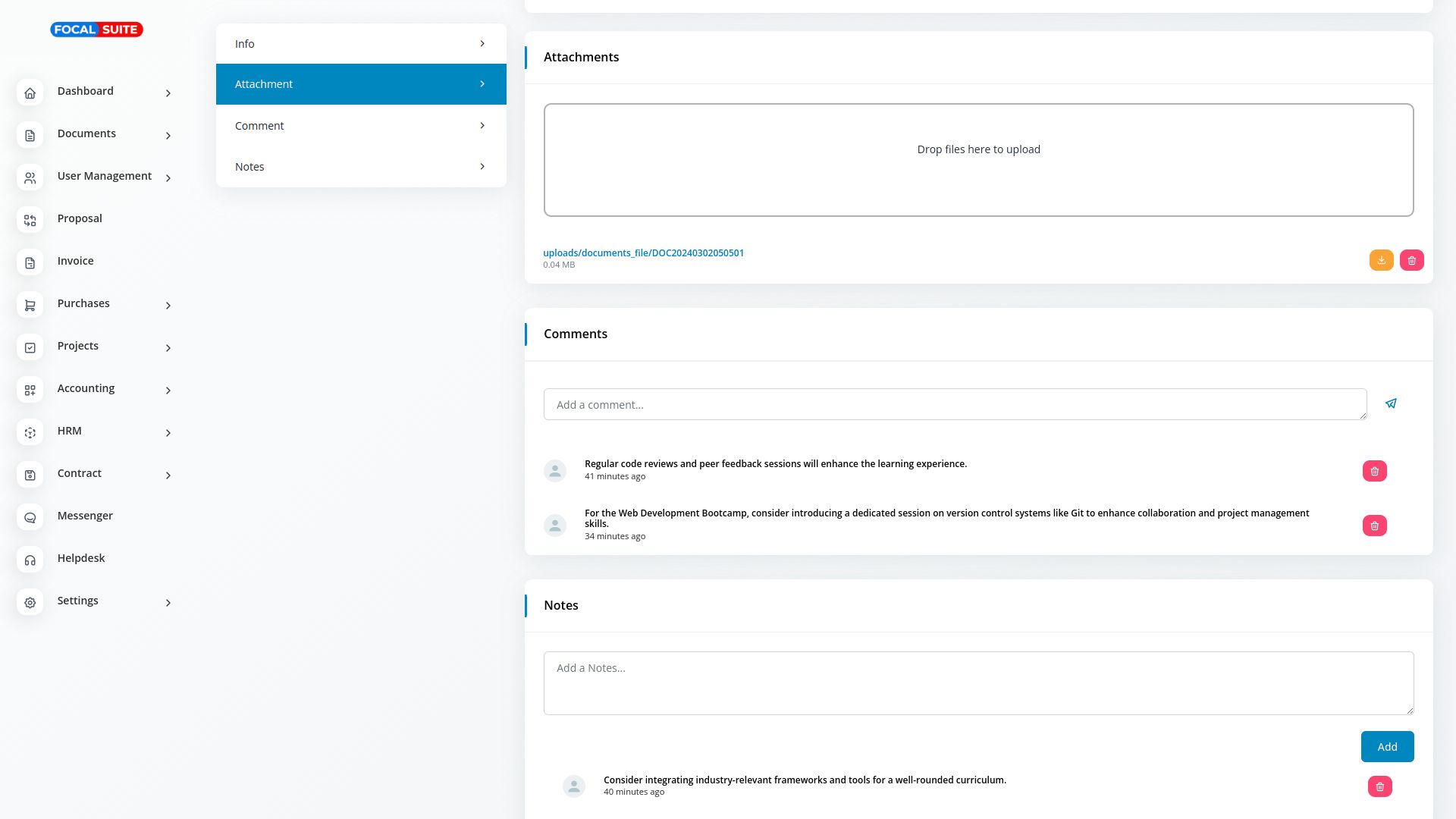Delete the code reviews comment

pyautogui.click(x=1374, y=471)
